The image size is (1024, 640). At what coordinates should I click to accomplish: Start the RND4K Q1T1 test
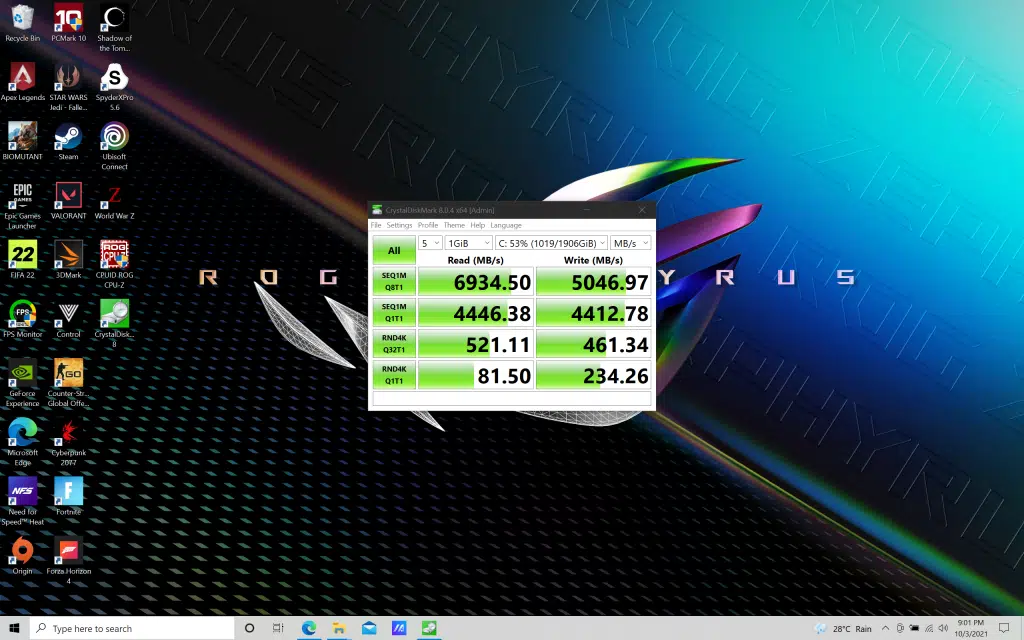pos(394,376)
